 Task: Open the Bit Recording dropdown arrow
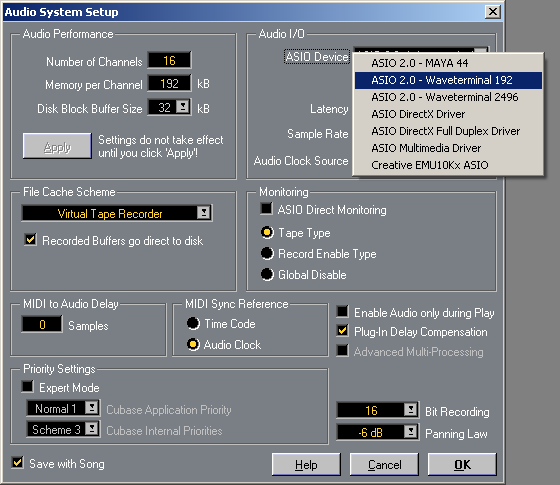coord(411,410)
